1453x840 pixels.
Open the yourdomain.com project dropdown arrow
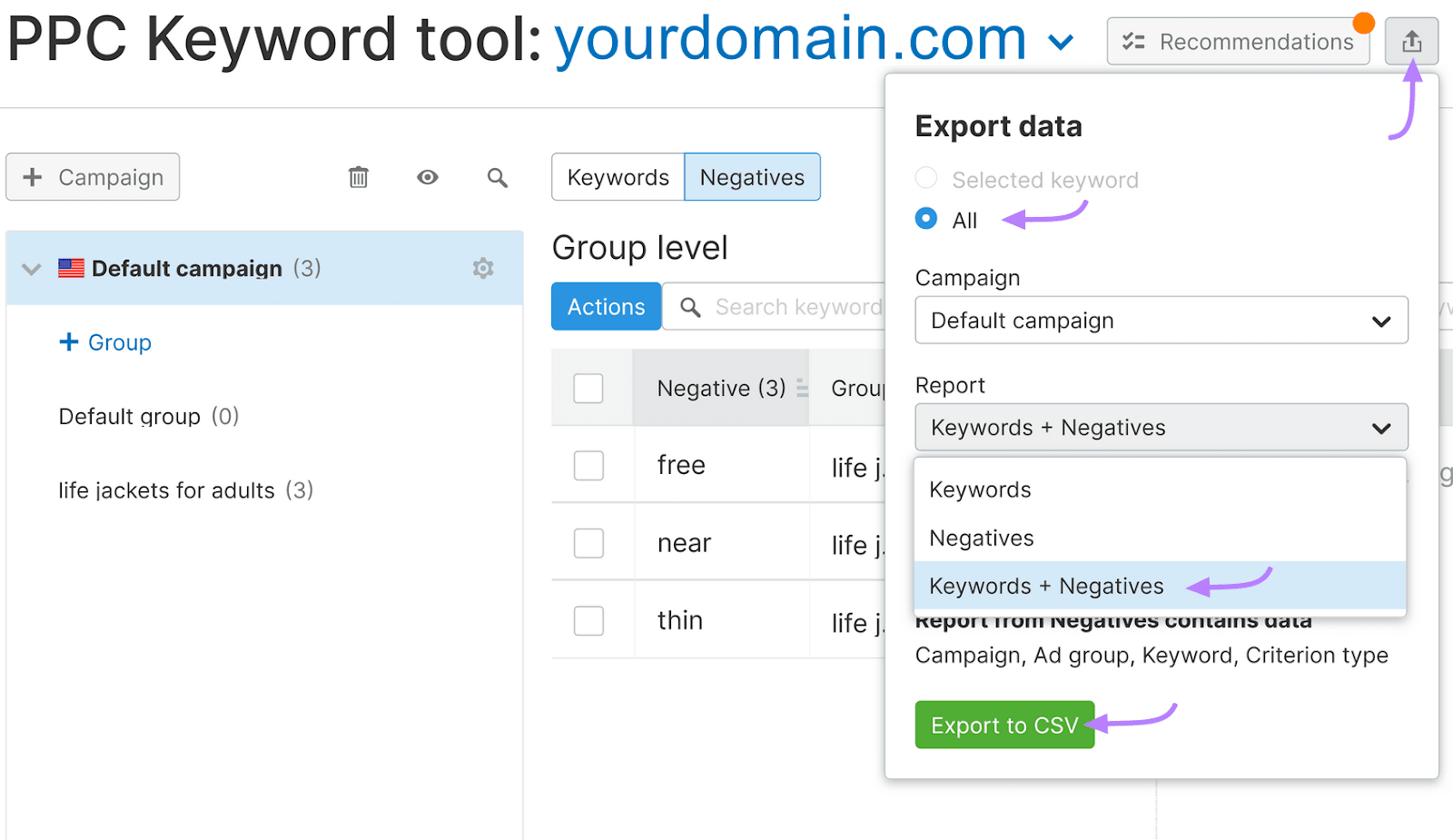[1060, 42]
